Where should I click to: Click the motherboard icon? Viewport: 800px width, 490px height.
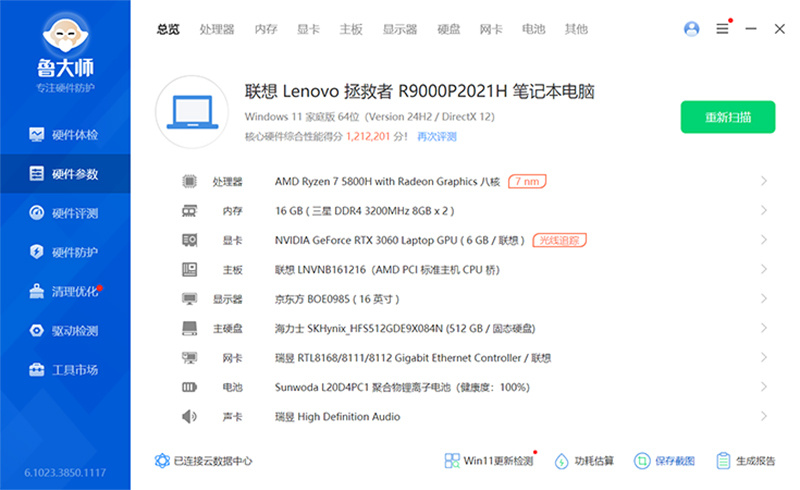click(189, 270)
